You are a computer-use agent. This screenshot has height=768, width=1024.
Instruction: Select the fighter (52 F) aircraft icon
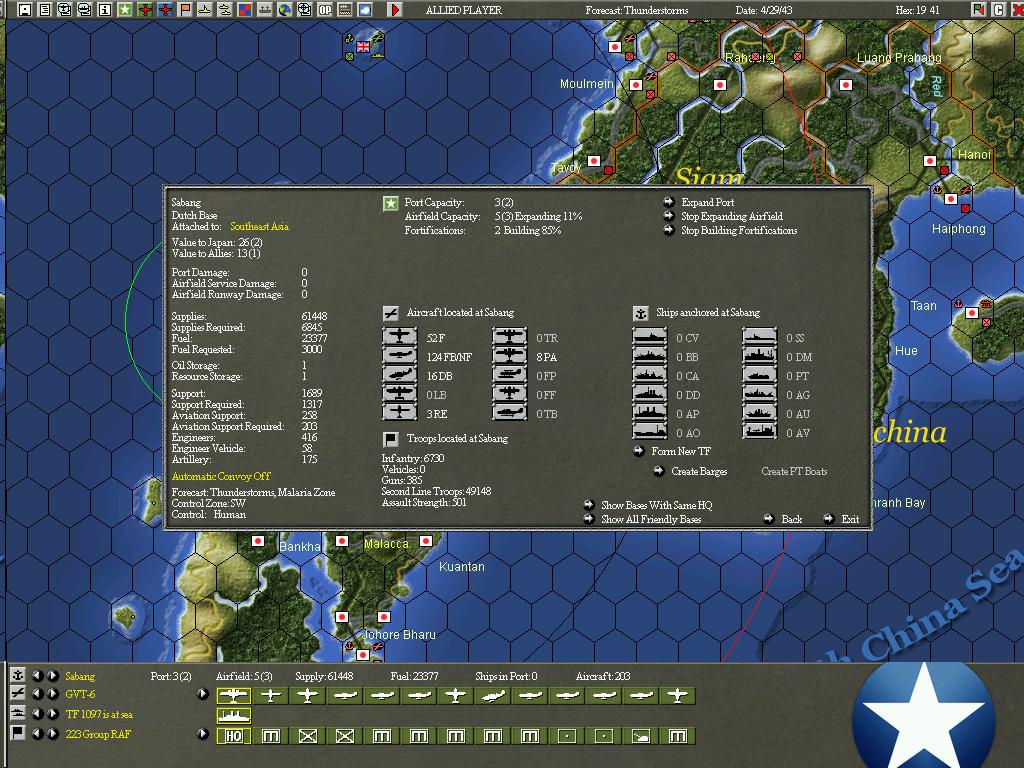(x=399, y=337)
